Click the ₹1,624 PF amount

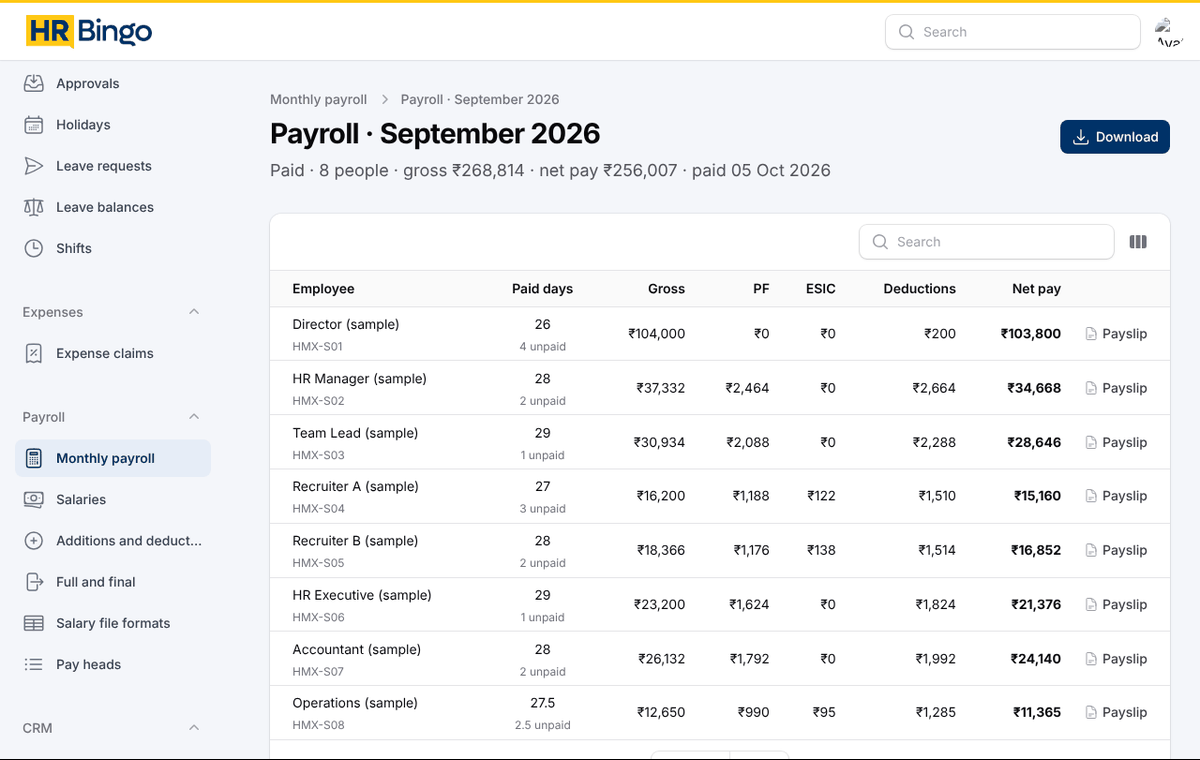click(x=749, y=604)
